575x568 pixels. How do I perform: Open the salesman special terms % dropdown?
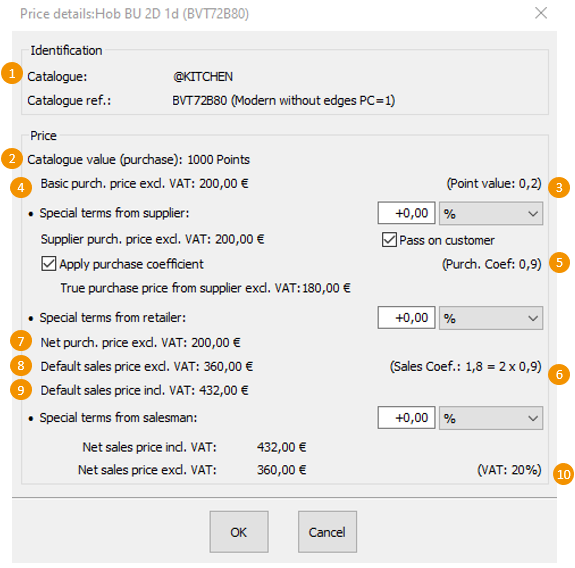tap(491, 418)
